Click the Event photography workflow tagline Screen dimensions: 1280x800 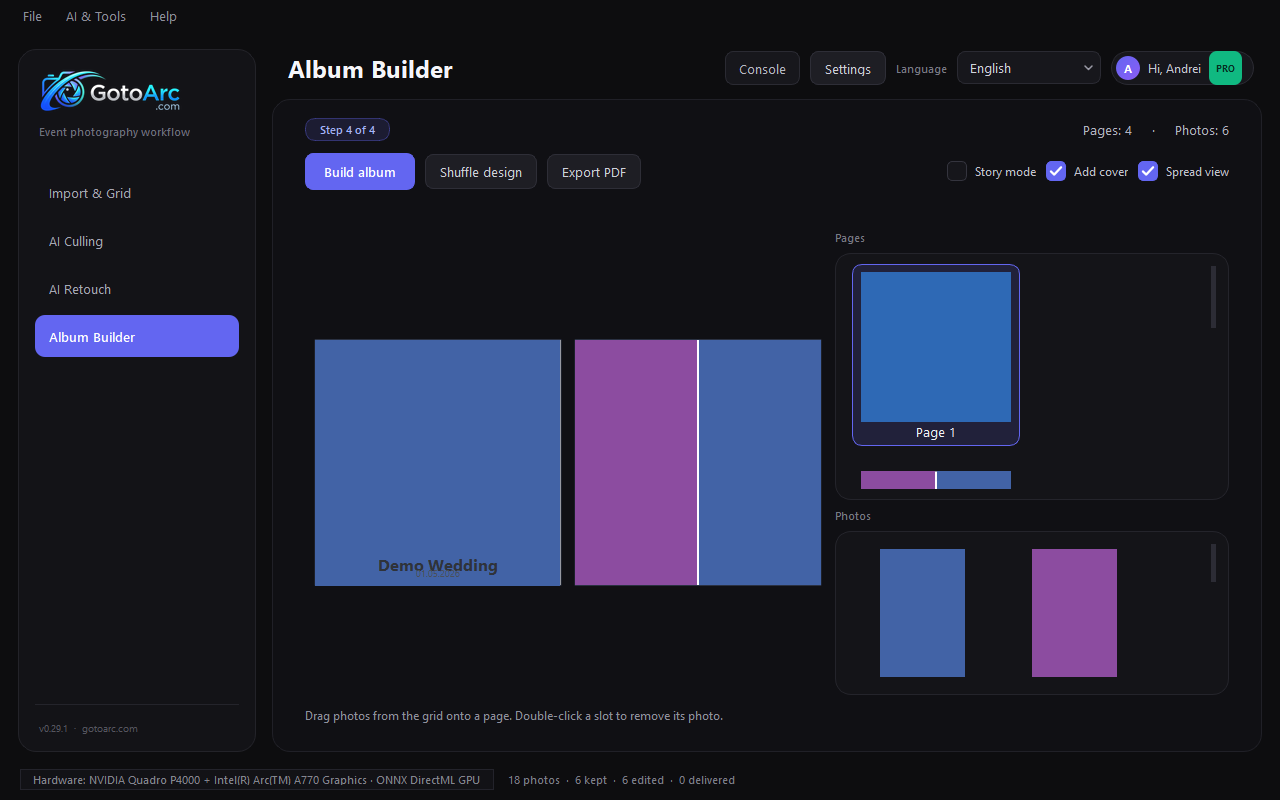114,132
